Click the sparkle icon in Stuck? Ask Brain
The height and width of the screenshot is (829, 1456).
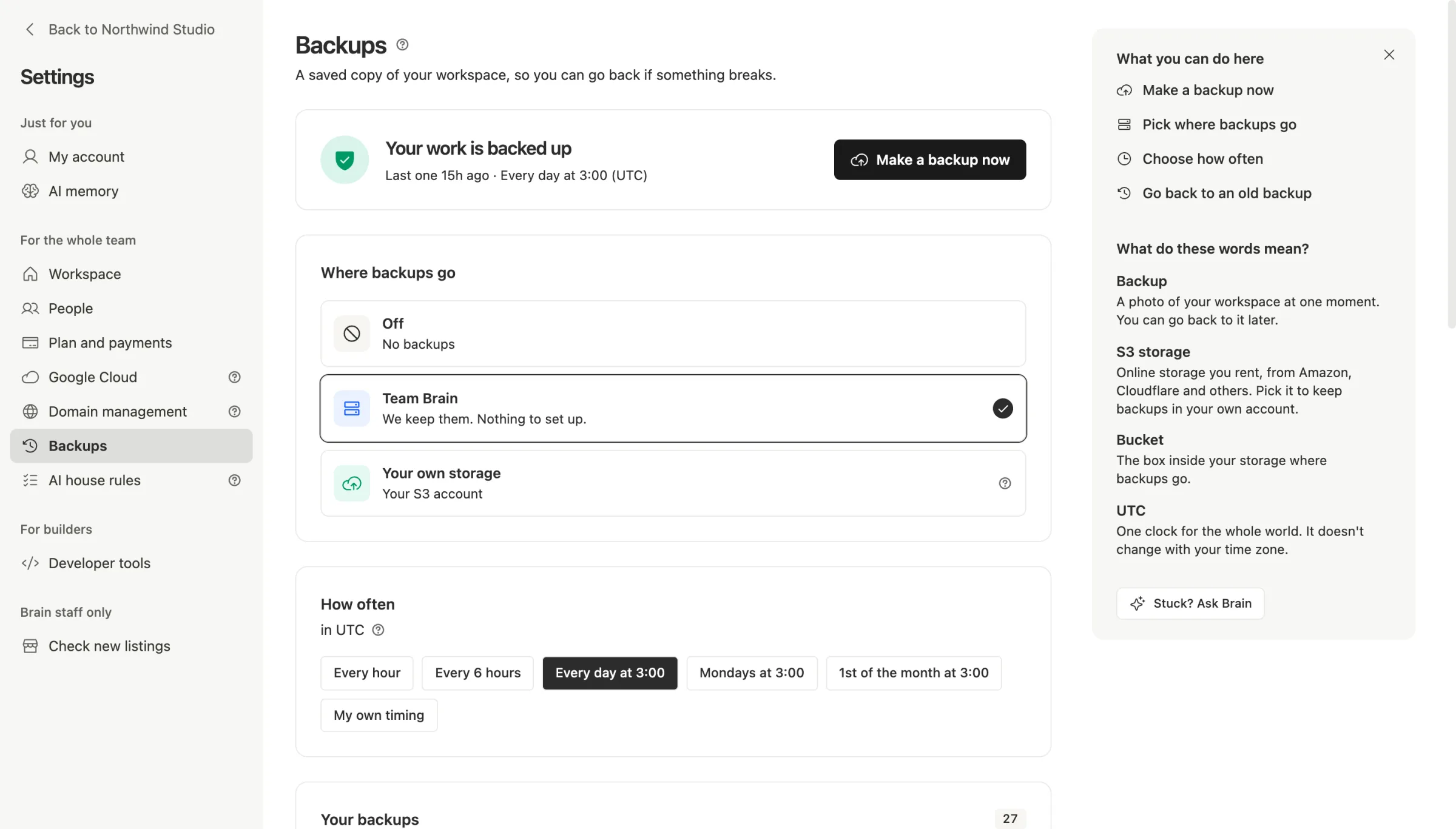click(x=1137, y=603)
